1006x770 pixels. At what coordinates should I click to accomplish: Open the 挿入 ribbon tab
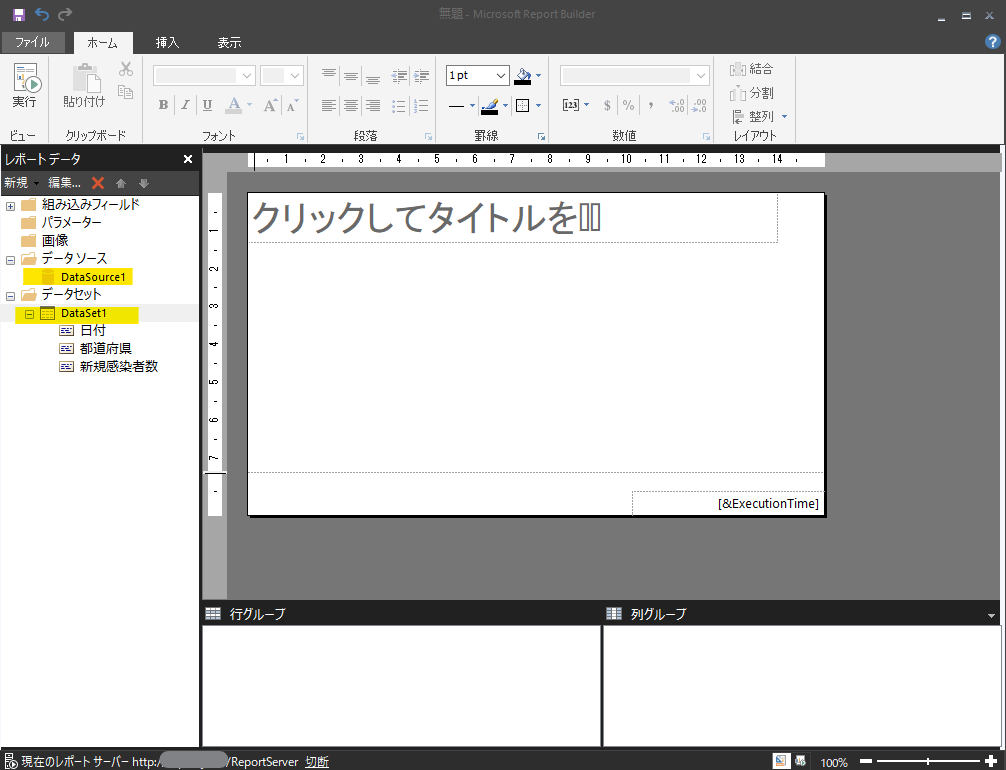tap(167, 43)
